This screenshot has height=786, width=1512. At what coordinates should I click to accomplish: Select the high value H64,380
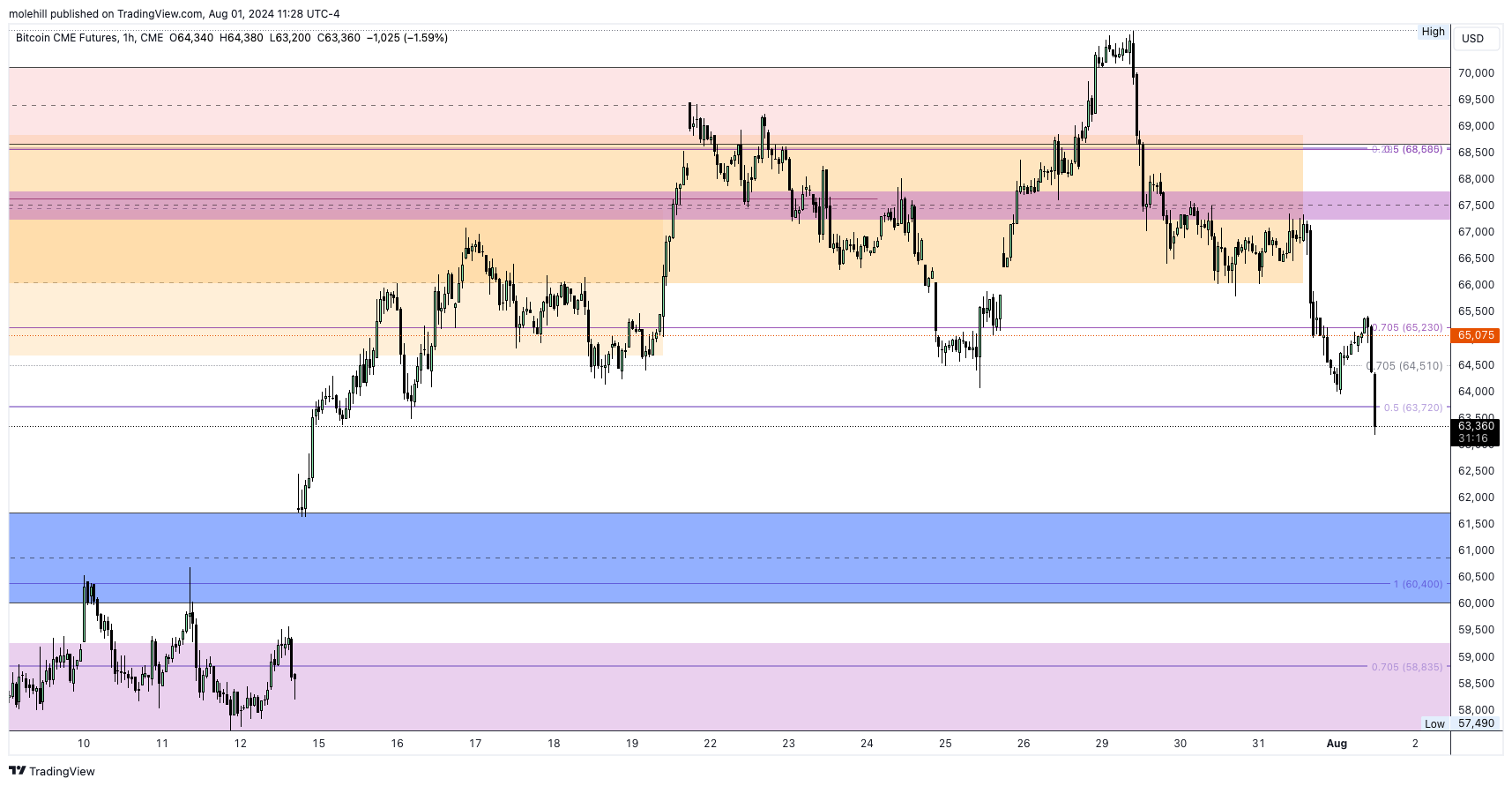pos(241,38)
